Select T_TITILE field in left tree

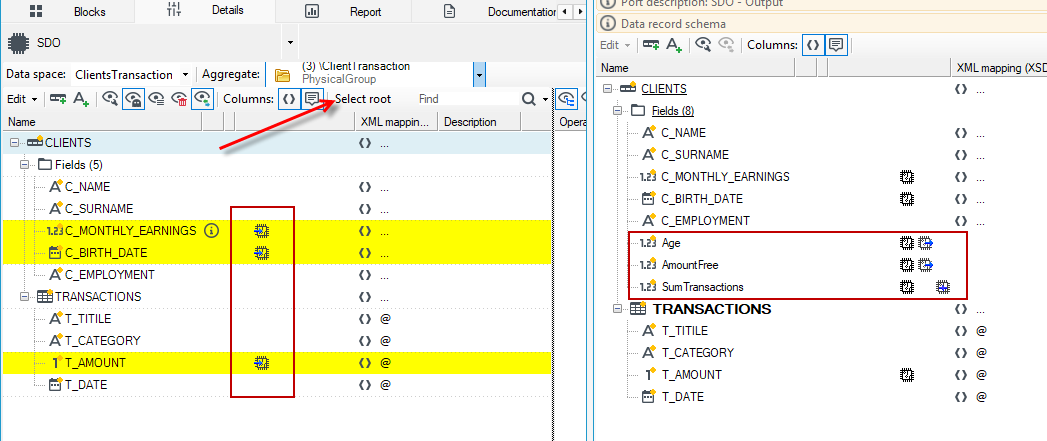[87, 319]
